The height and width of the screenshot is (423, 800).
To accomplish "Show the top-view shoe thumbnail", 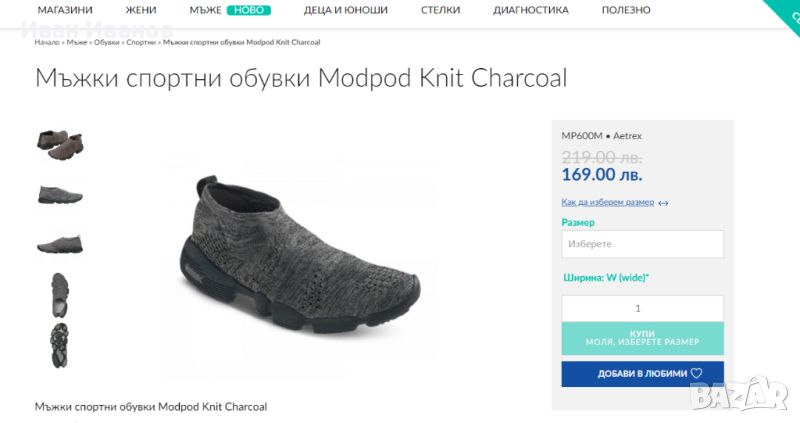I will (60, 294).
